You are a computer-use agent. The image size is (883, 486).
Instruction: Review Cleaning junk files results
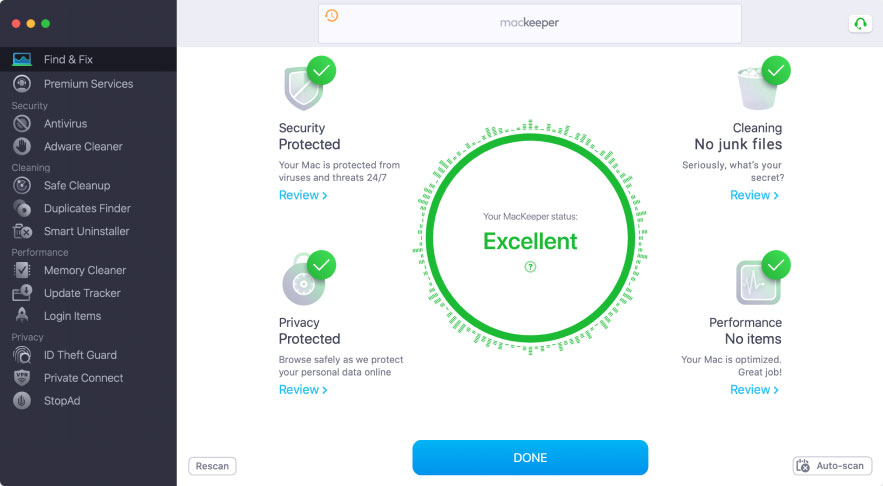coord(754,195)
